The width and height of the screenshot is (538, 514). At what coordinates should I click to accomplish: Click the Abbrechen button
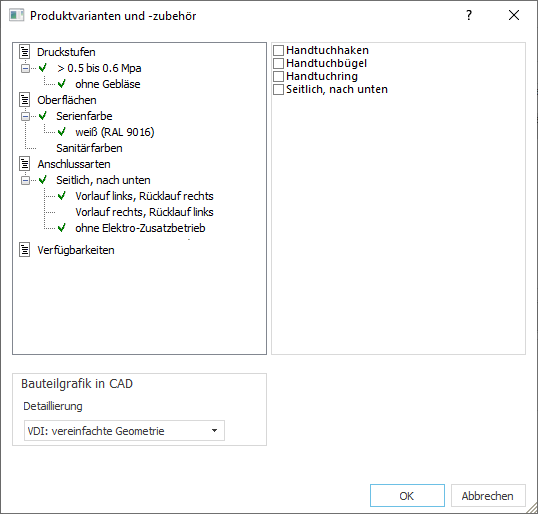(488, 495)
